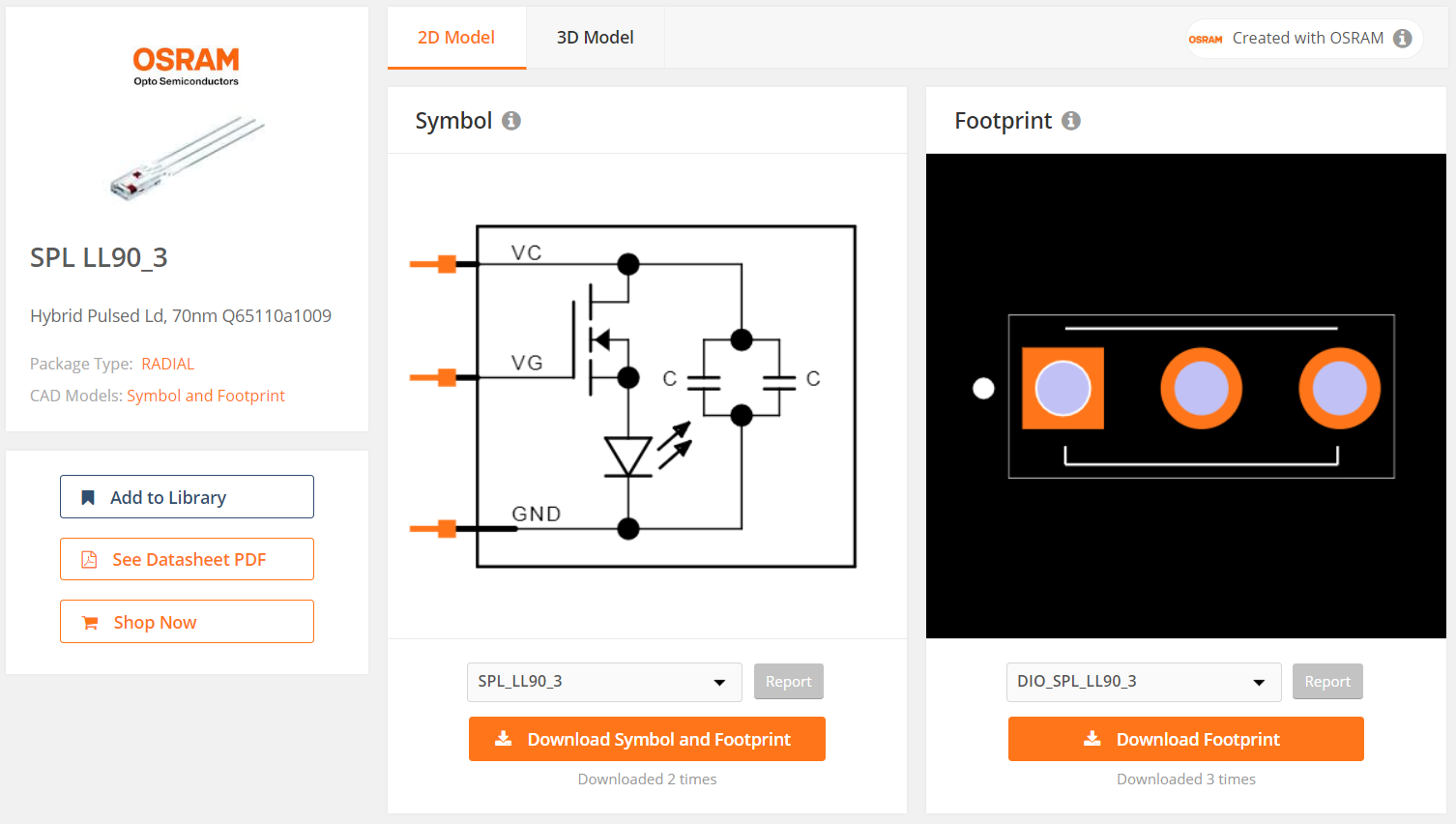Click the bookmark icon in Add to Library
This screenshot has height=824, width=1456.
click(x=88, y=497)
